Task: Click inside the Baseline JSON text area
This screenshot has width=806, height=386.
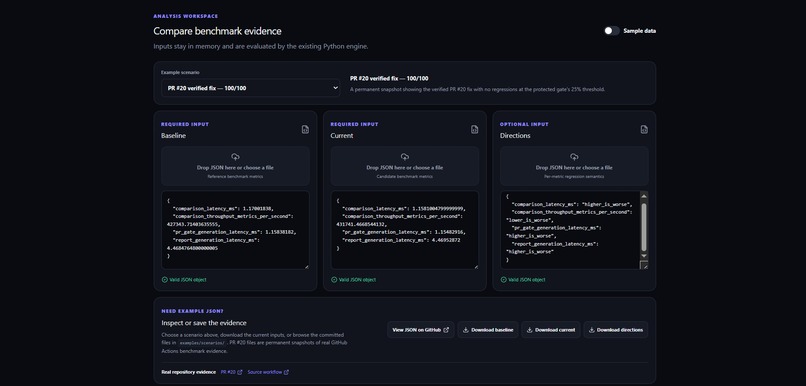Action: point(235,230)
